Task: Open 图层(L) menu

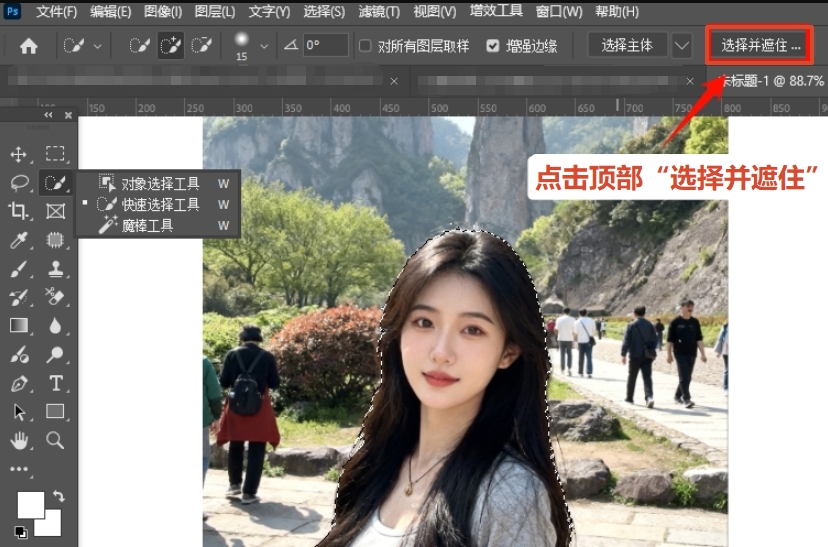Action: point(215,11)
